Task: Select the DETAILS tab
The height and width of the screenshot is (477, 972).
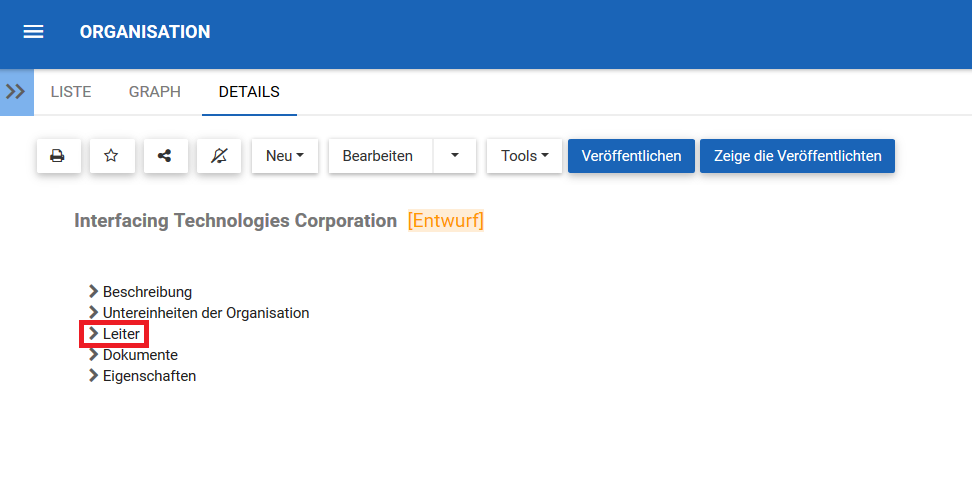Action: click(249, 92)
